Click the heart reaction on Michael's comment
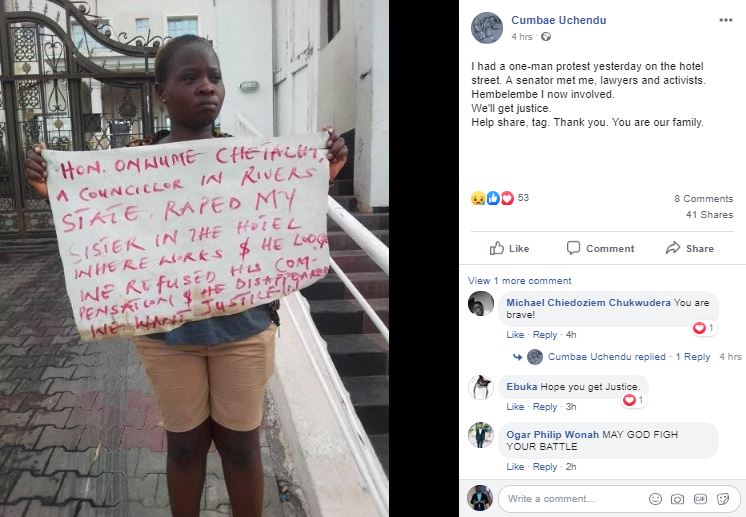Viewport: 746px width, 517px height. (699, 328)
